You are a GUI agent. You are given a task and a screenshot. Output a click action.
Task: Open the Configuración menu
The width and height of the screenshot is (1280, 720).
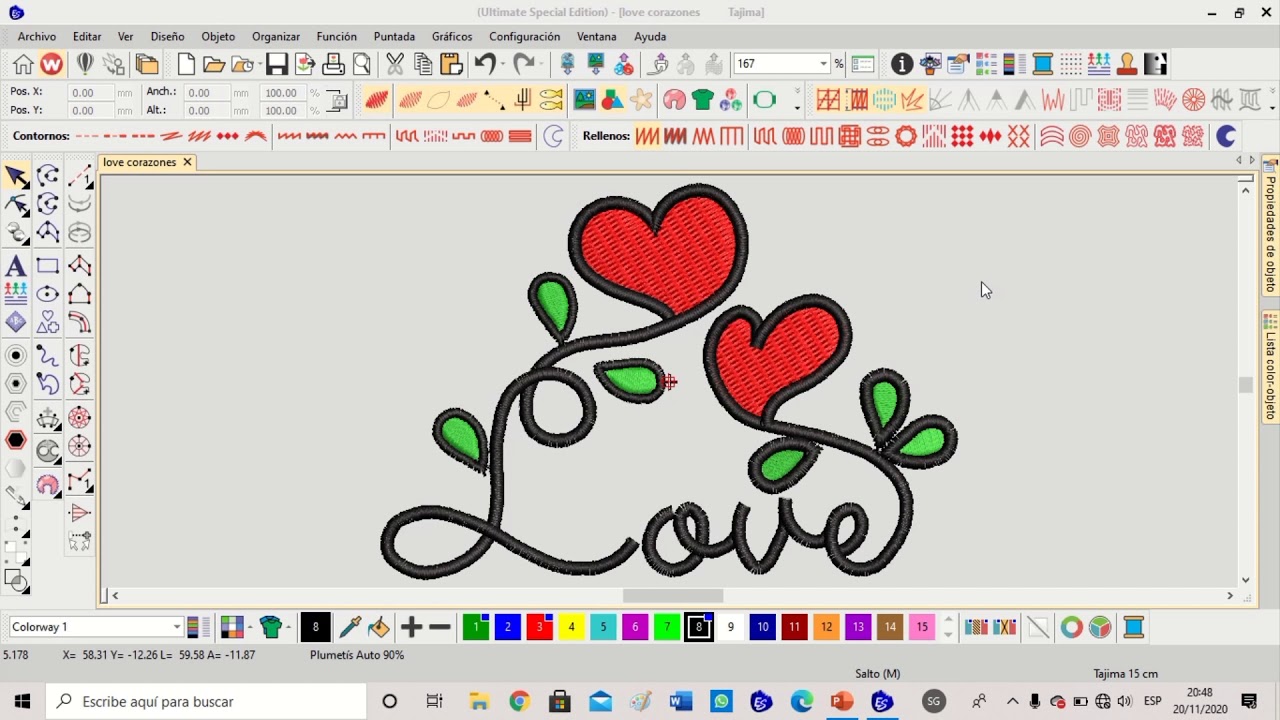(x=524, y=36)
